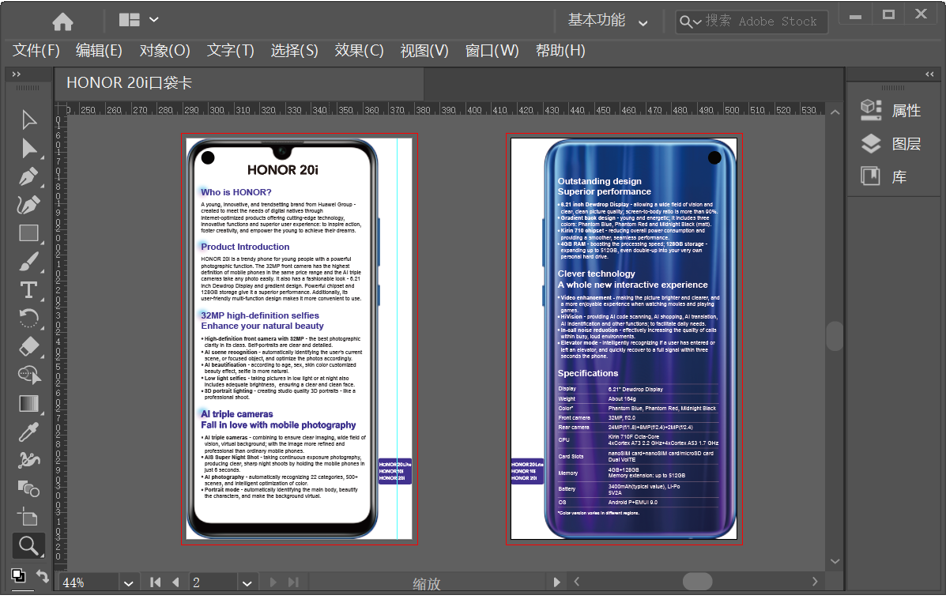Viewport: 946px width, 596px height.
Task: Open the 属性 properties panel
Action: pyautogui.click(x=890, y=110)
